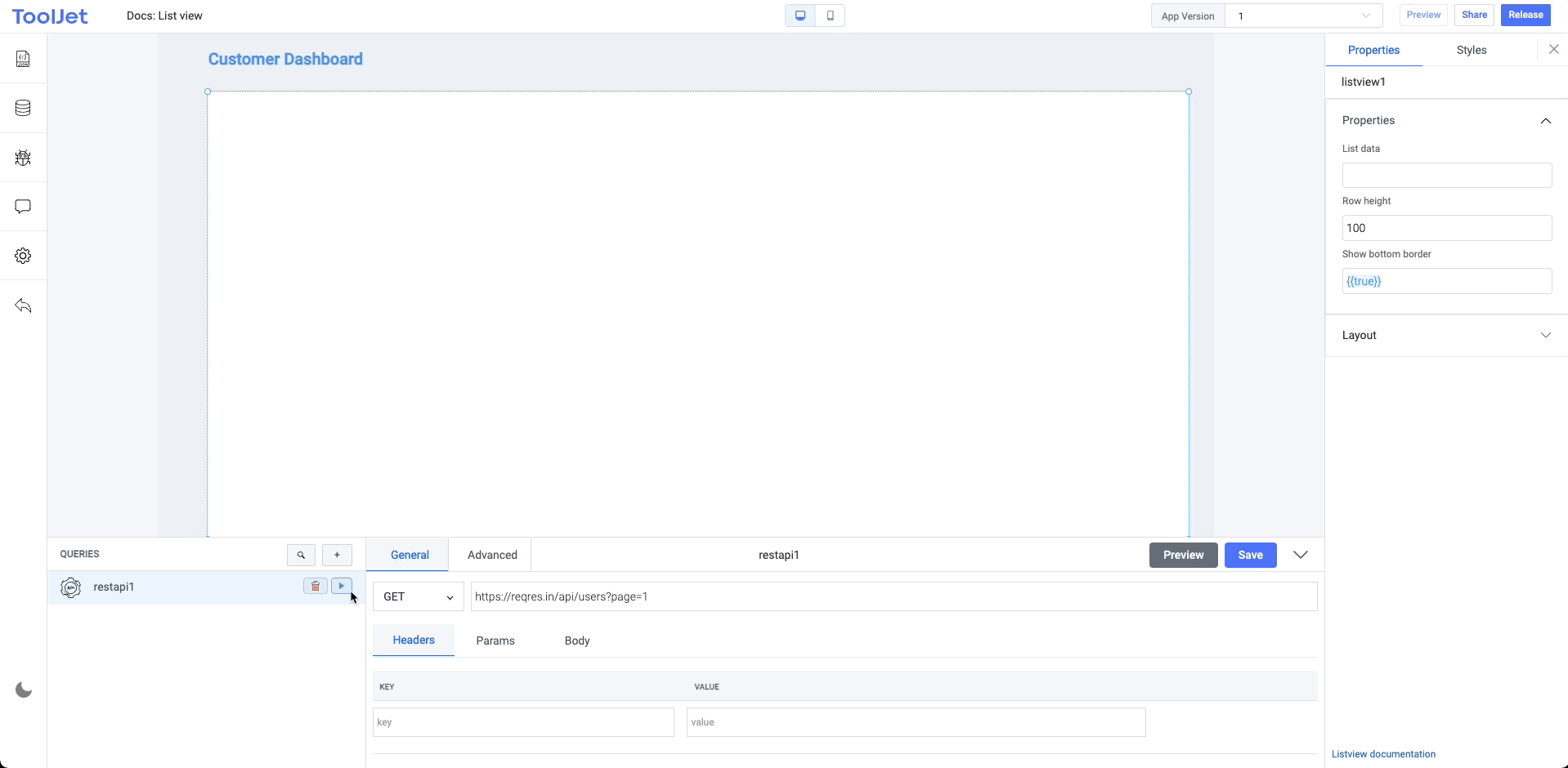Click the blue Save button
Screen dimensions: 1568x768
[x=1250, y=555]
